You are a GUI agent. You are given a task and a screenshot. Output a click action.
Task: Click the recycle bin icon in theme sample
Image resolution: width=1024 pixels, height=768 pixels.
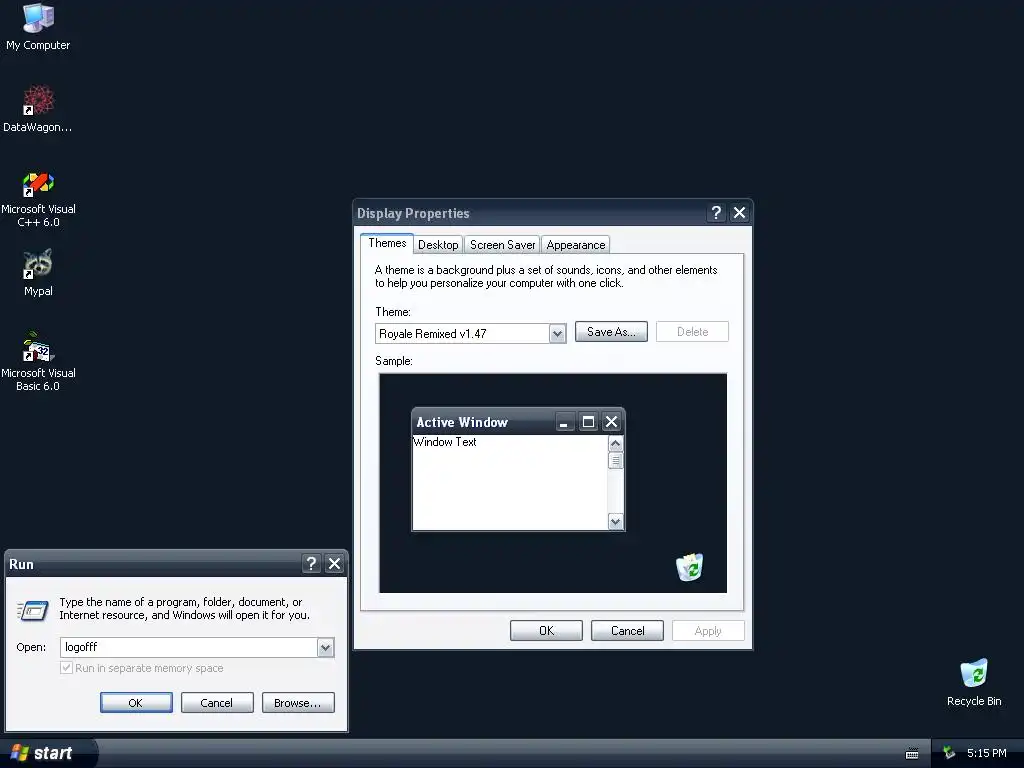coord(690,567)
